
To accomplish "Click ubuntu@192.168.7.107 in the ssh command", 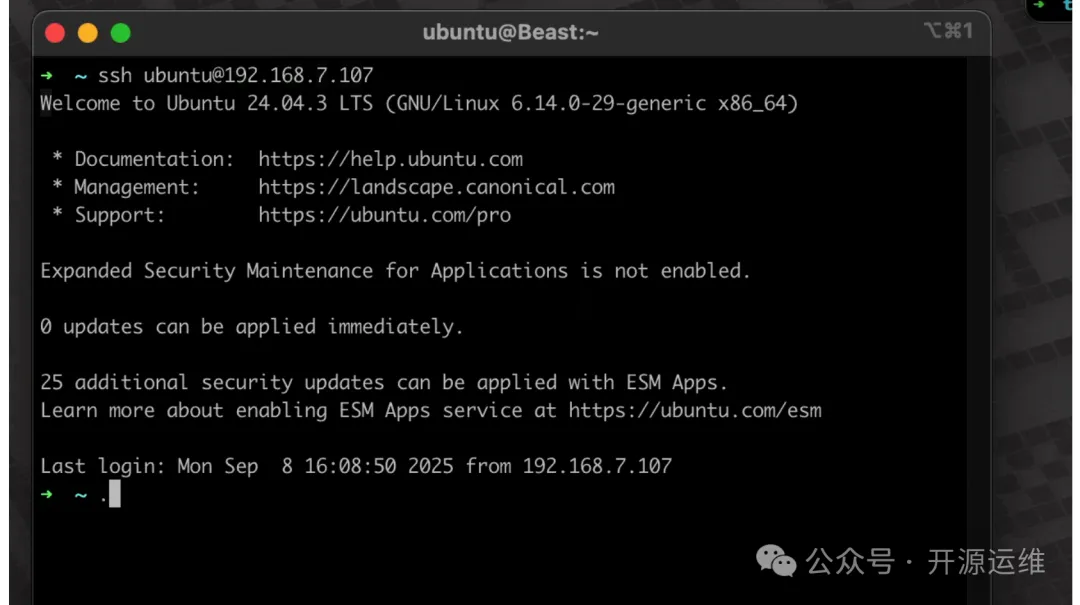I will click(x=258, y=76).
